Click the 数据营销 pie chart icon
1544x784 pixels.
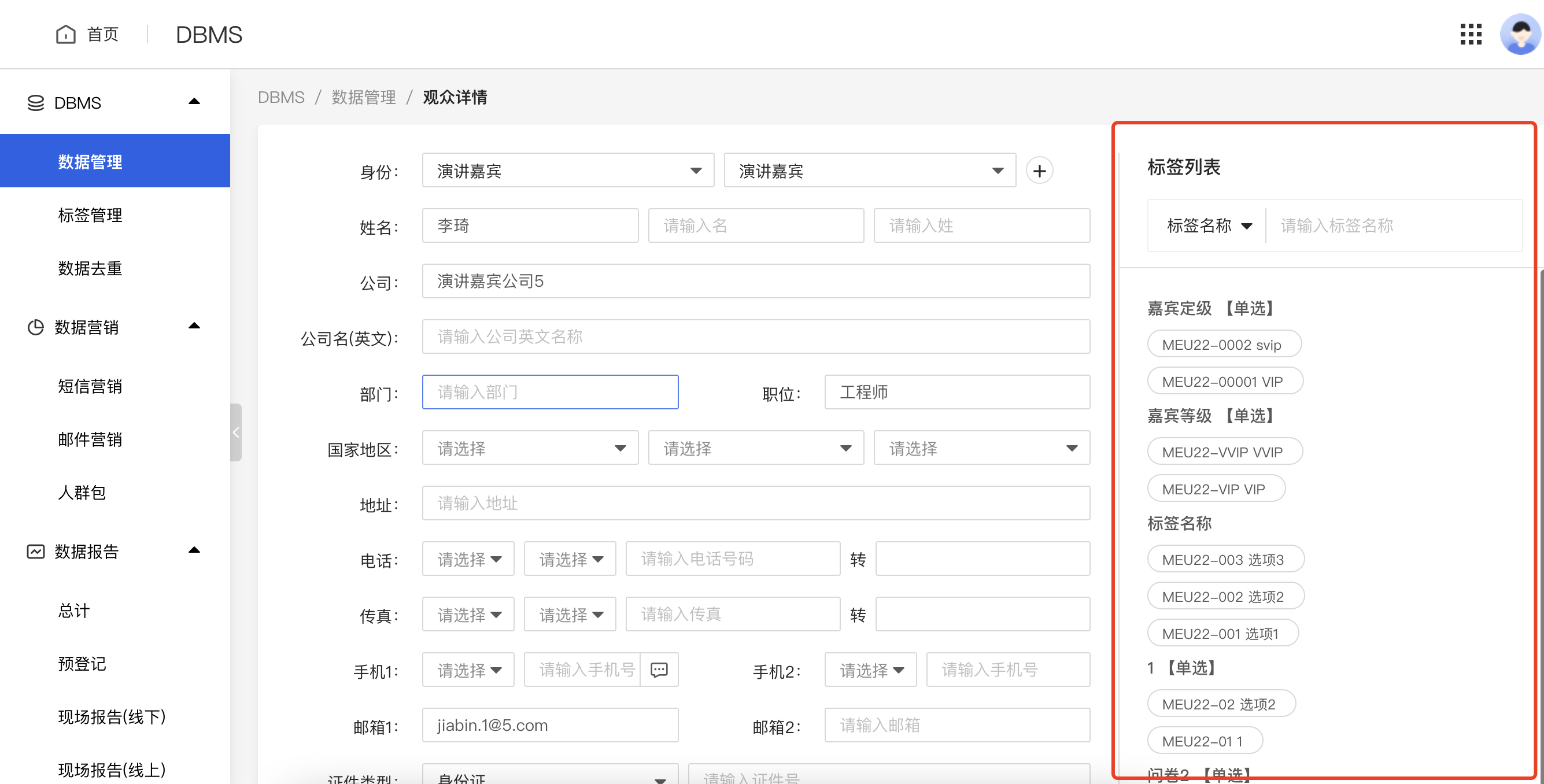click(35, 327)
